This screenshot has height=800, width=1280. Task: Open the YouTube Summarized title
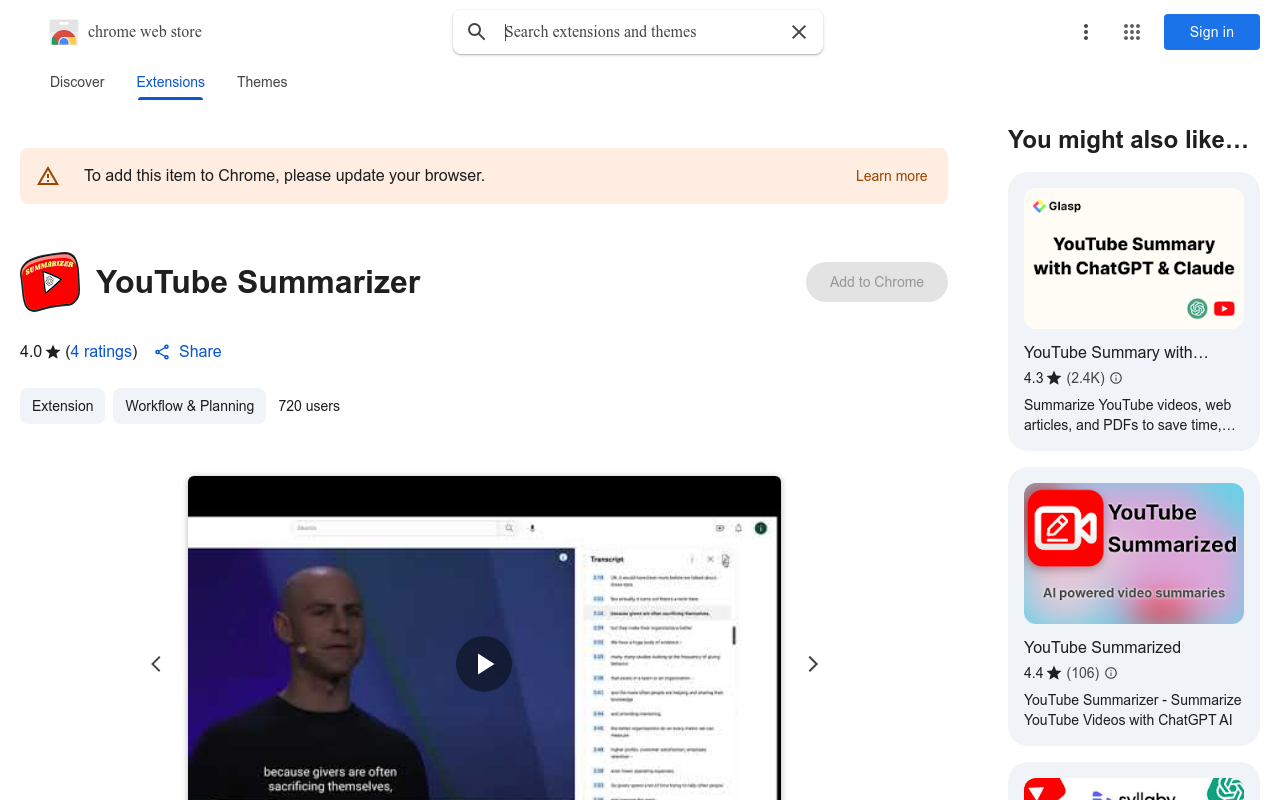tap(1102, 648)
